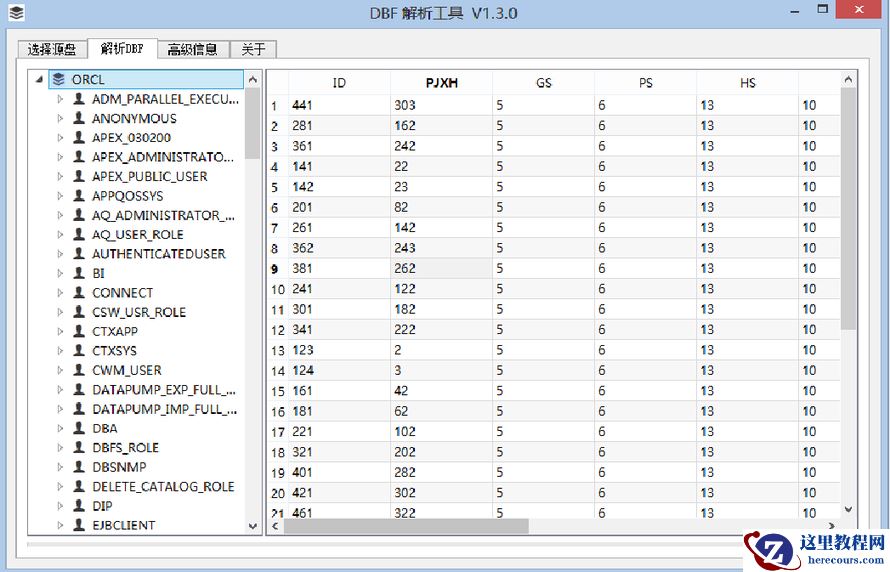Screen dimensions: 890x572
Task: Select PJXH cell value 282
Action: click(x=442, y=473)
